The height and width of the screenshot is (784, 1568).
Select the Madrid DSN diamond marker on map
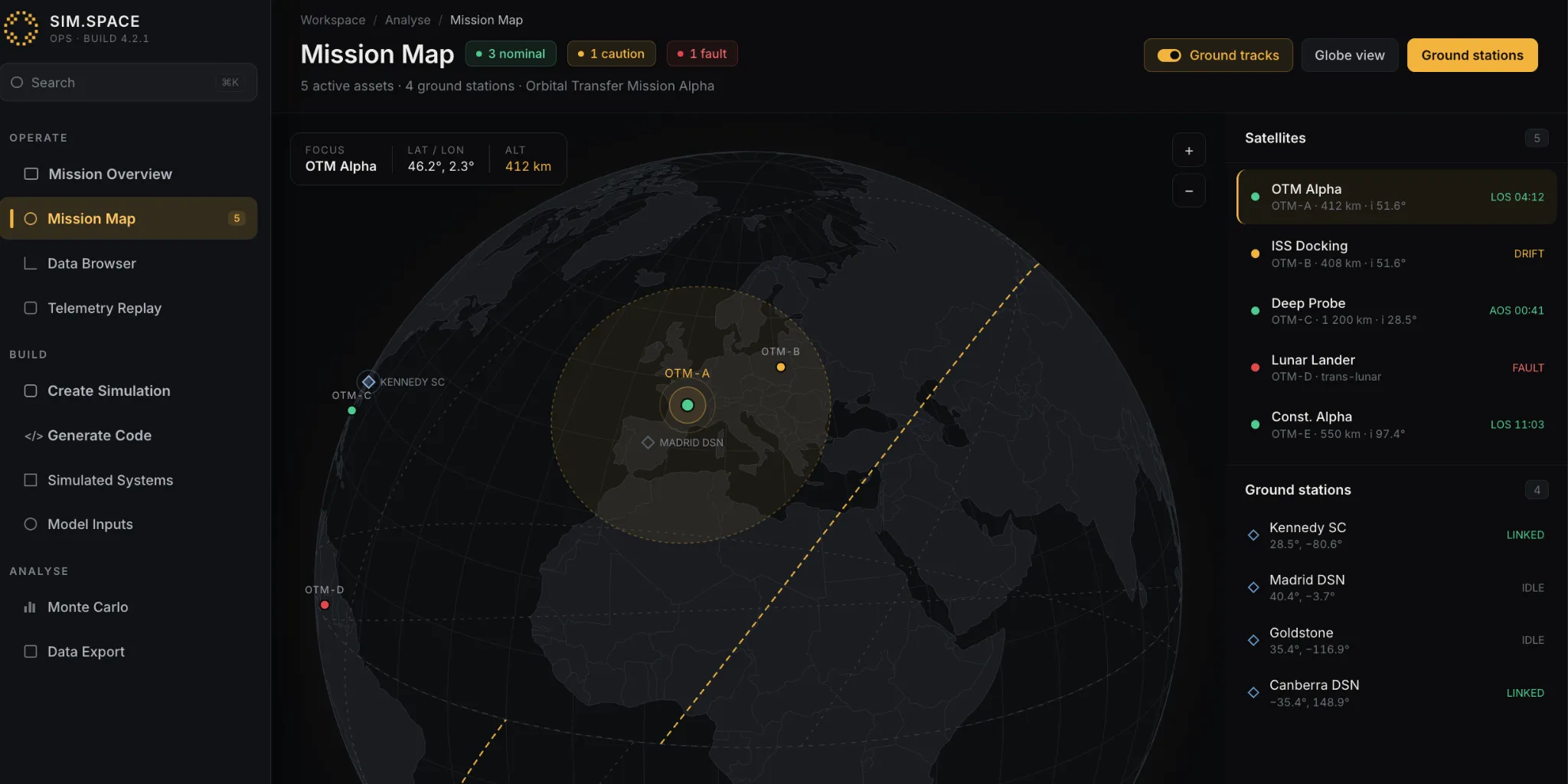coord(648,443)
